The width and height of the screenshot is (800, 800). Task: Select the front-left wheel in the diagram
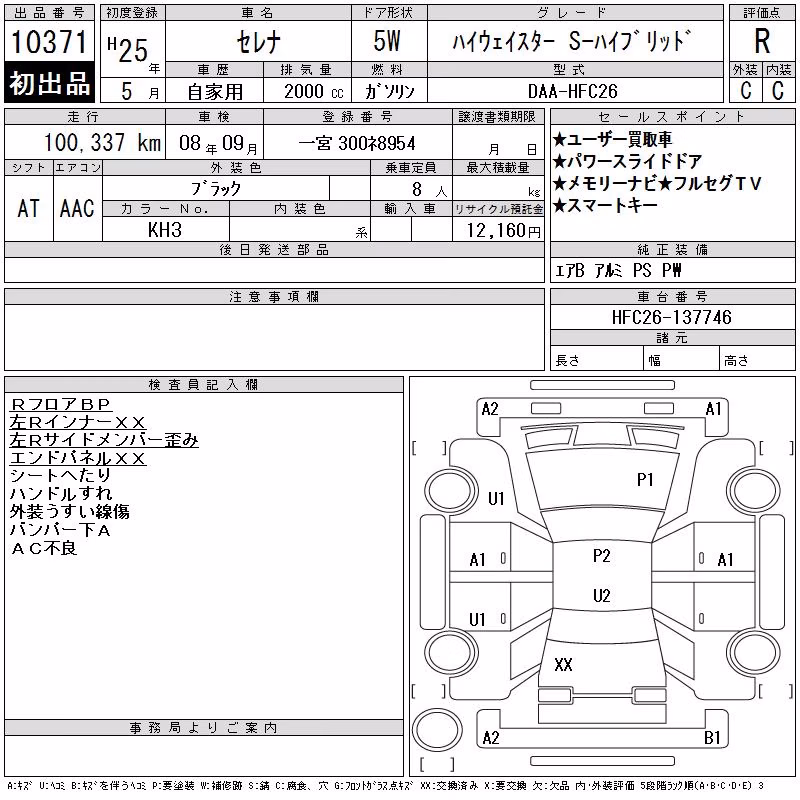coord(451,491)
